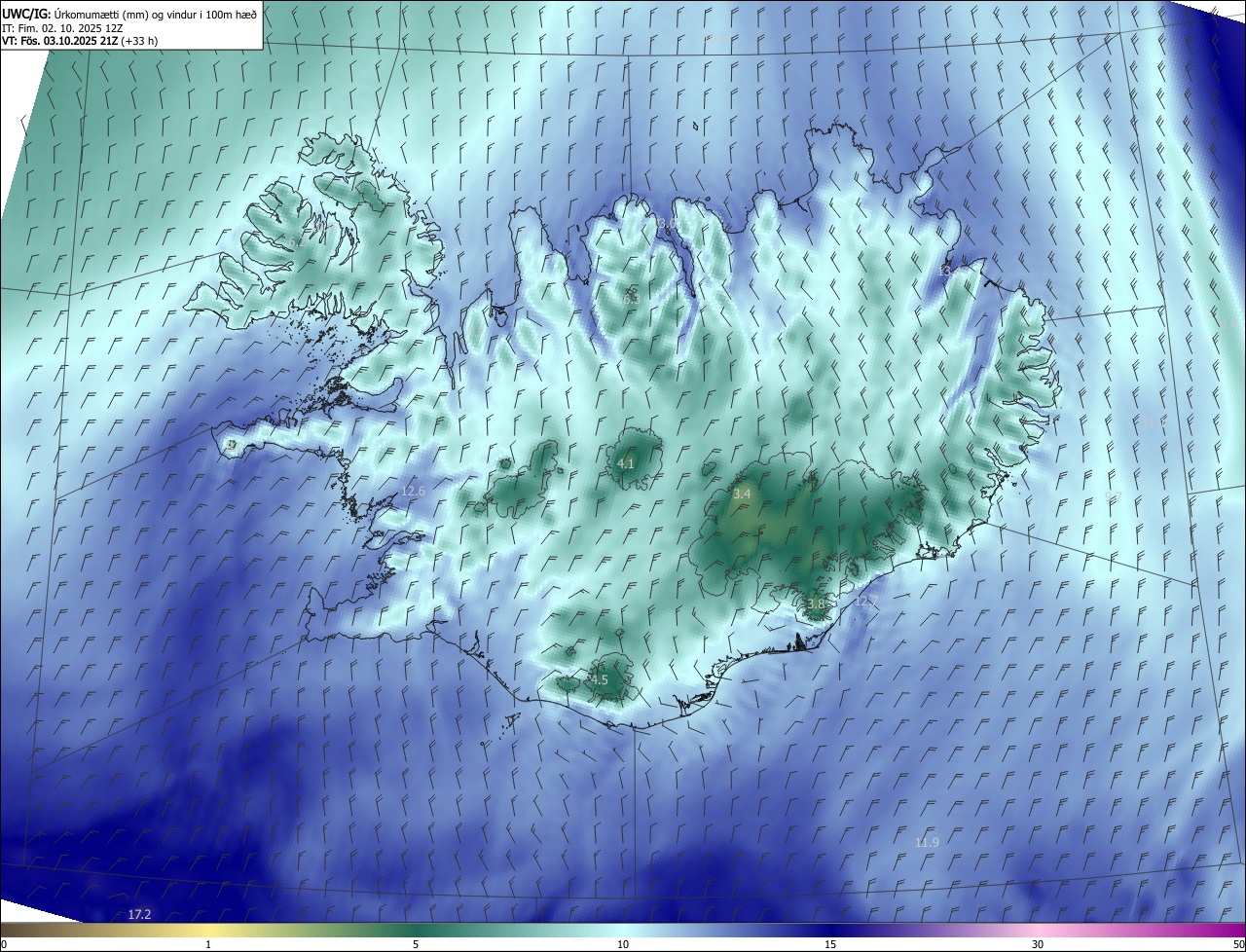This screenshot has width=1246, height=952.
Task: Select the 12.6 value label
Action: tap(413, 492)
